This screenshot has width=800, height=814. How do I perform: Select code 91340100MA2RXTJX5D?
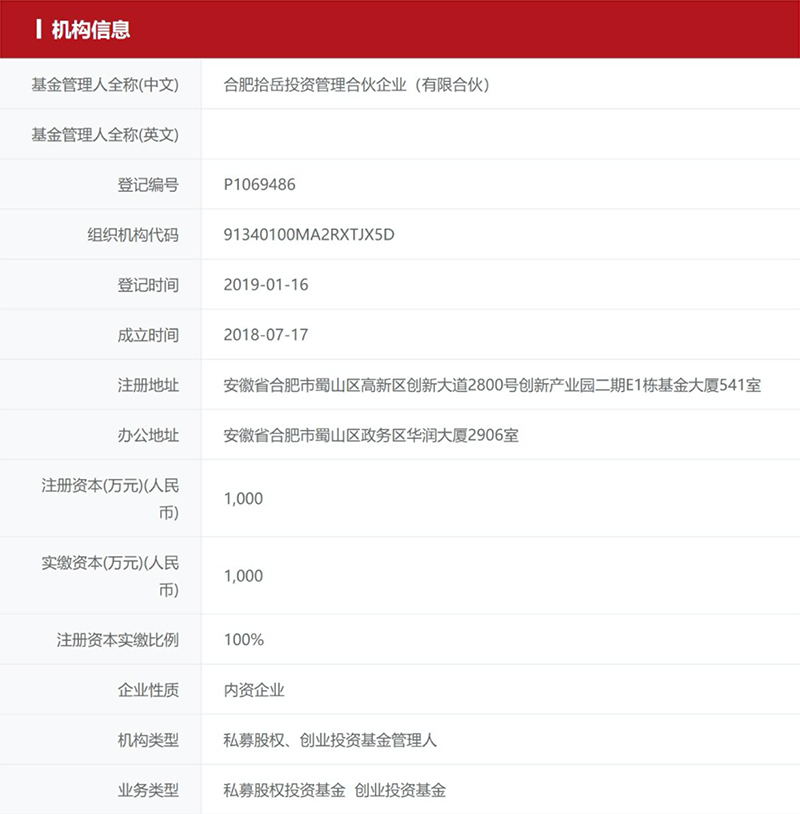309,235
